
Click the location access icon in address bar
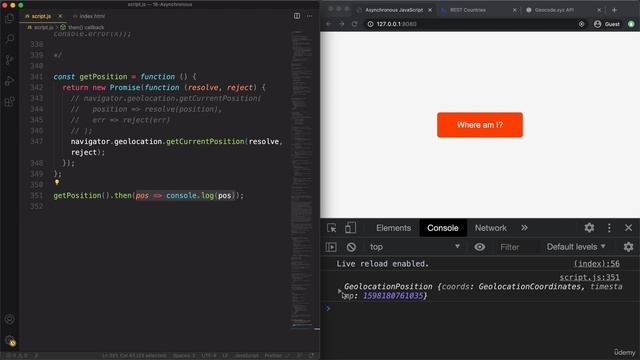click(x=581, y=24)
